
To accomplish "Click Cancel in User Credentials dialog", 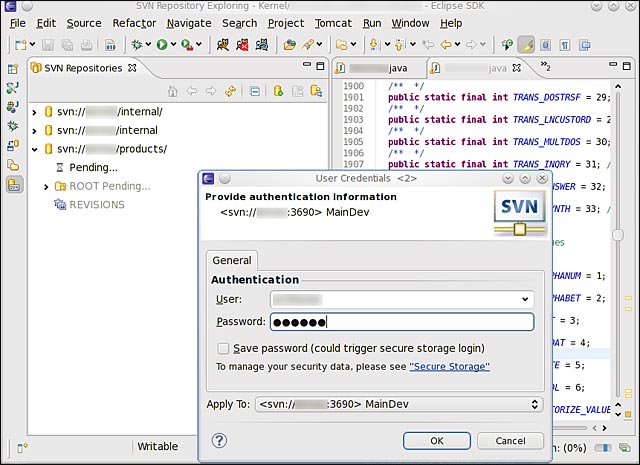I will click(x=510, y=441).
